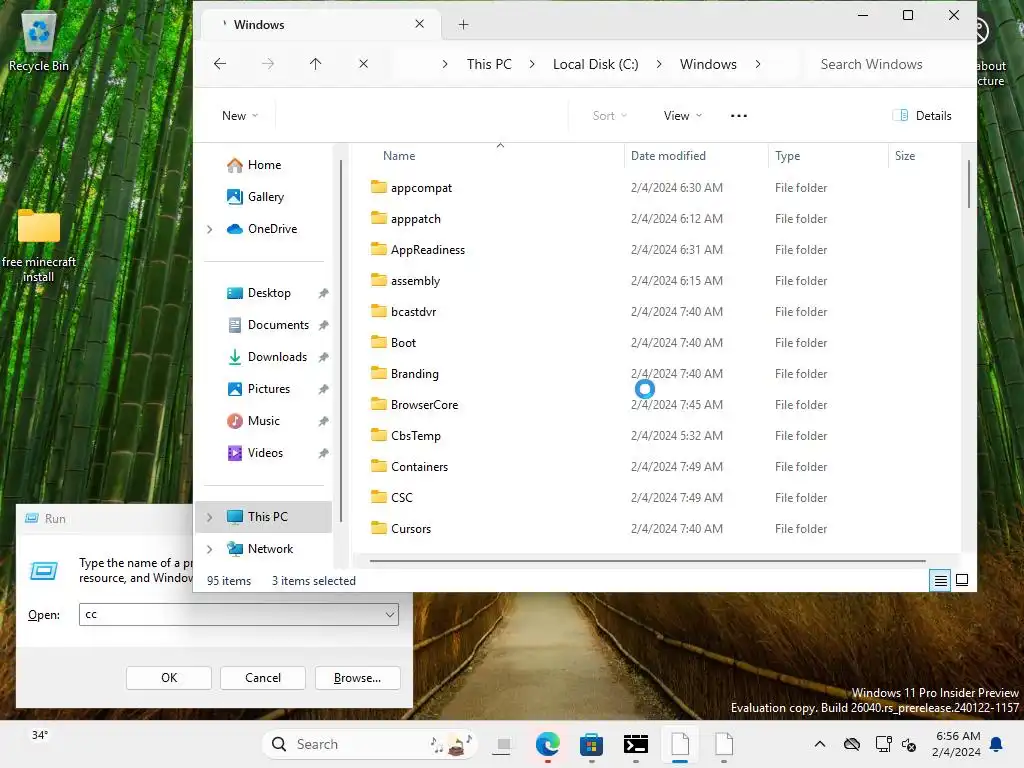Select the Branding folder icon

379,373
